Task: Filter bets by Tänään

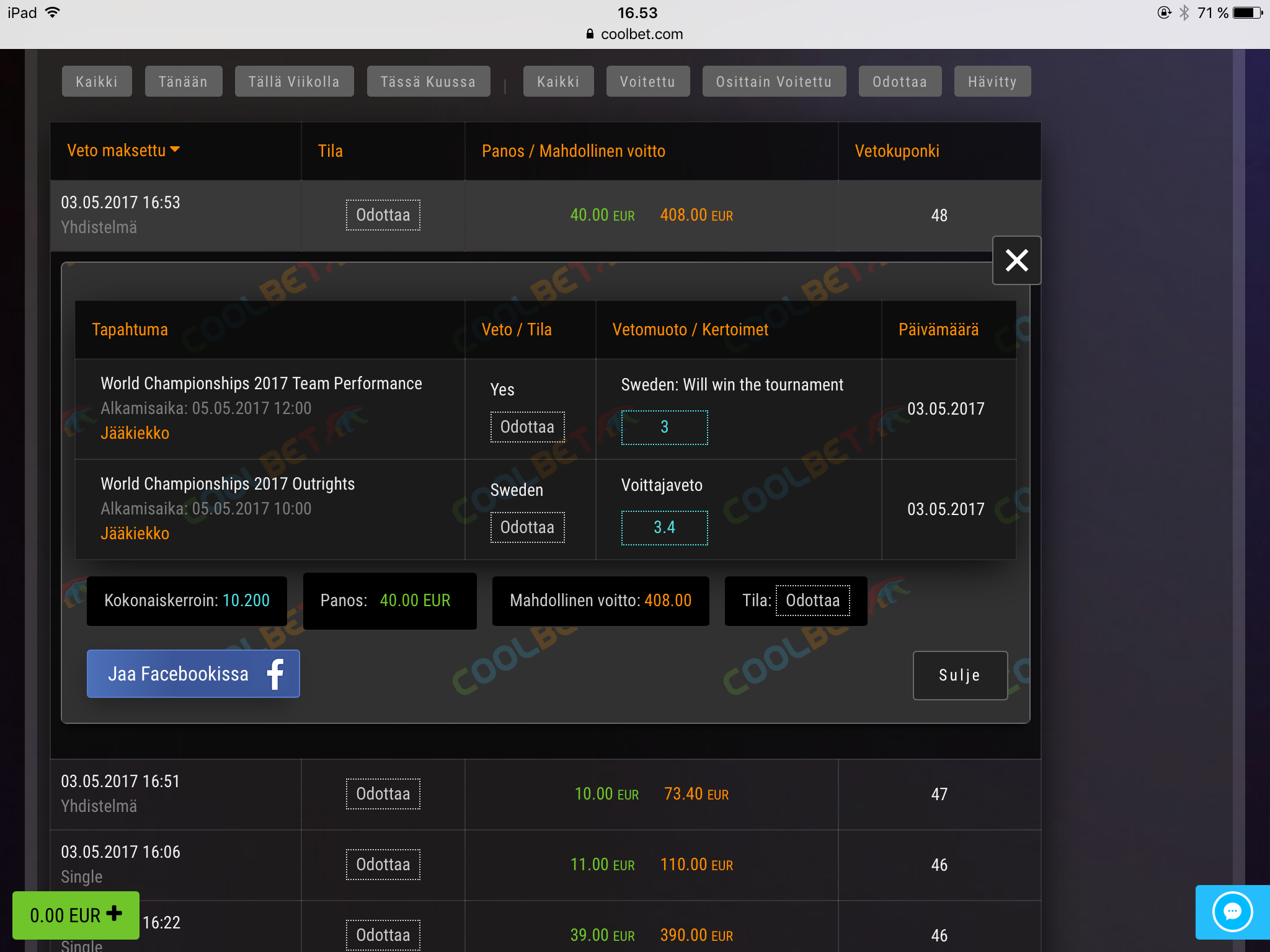Action: point(183,82)
